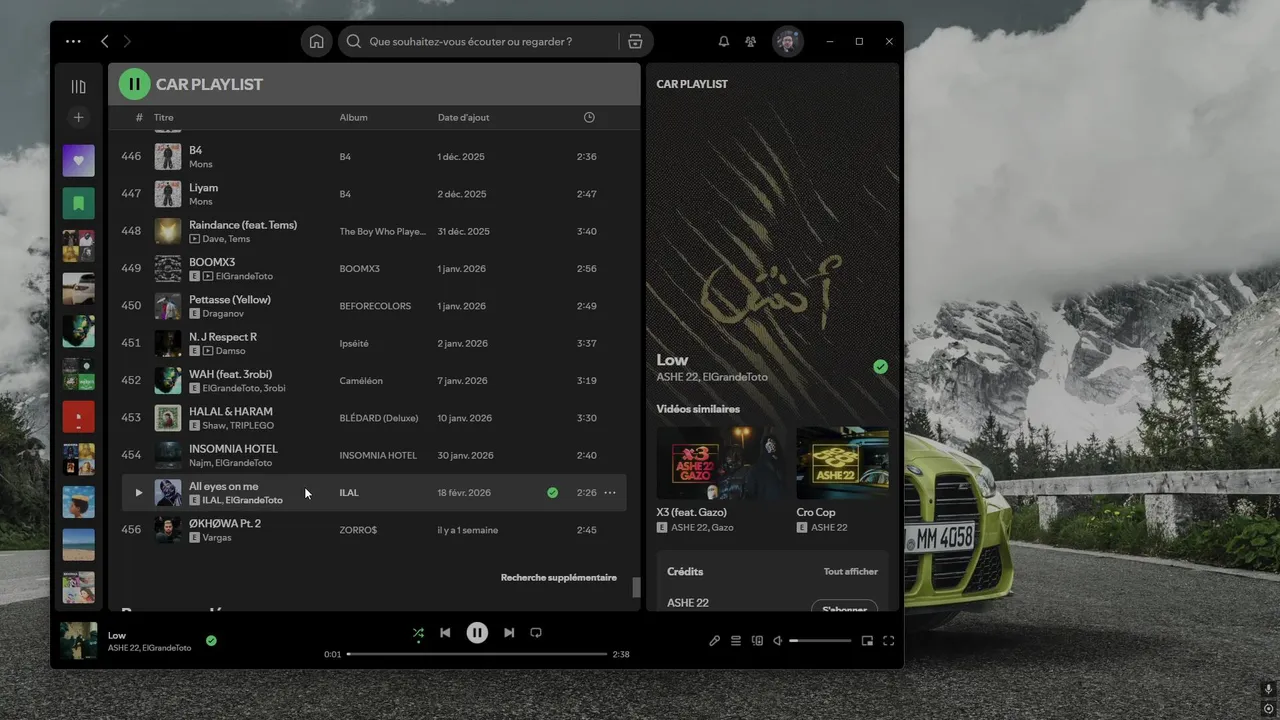The height and width of the screenshot is (720, 1280).
Task: Select Raindance (feat. Tems) track
Action: [x=374, y=231]
